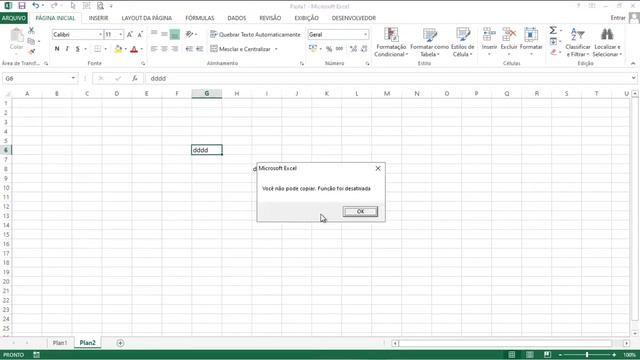Image resolution: width=640 pixels, height=360 pixels.
Task: Click the zoom slider in status bar
Action: [x=587, y=355]
